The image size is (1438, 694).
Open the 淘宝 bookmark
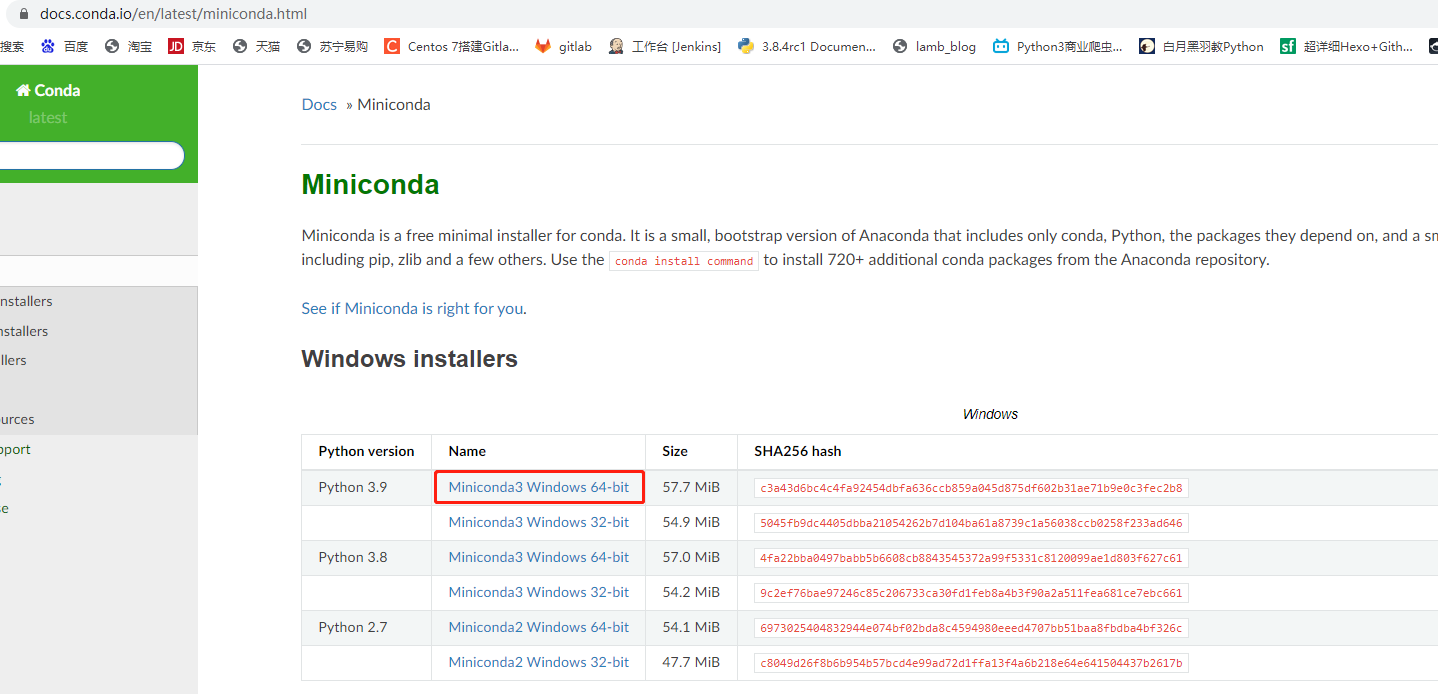pyautogui.click(x=128, y=46)
